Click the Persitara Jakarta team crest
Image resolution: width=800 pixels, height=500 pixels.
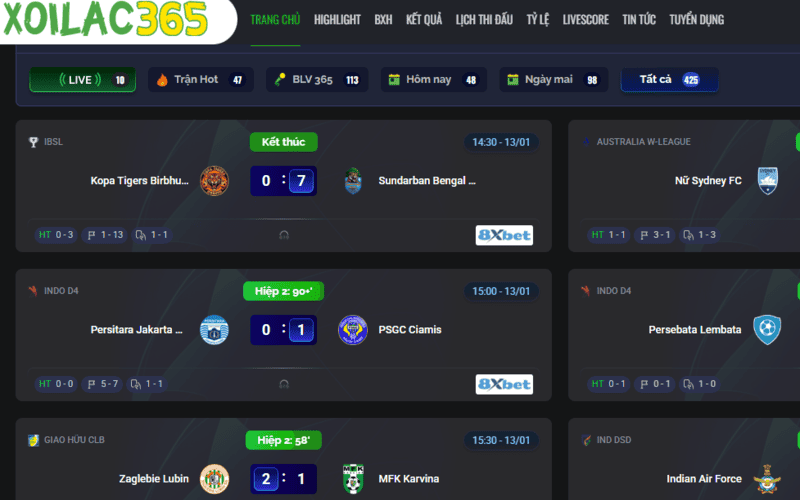pos(214,330)
